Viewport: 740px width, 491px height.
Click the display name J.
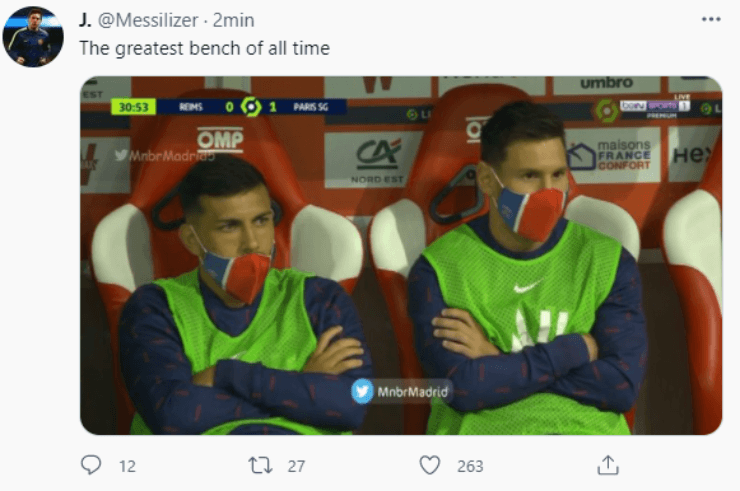(x=85, y=20)
